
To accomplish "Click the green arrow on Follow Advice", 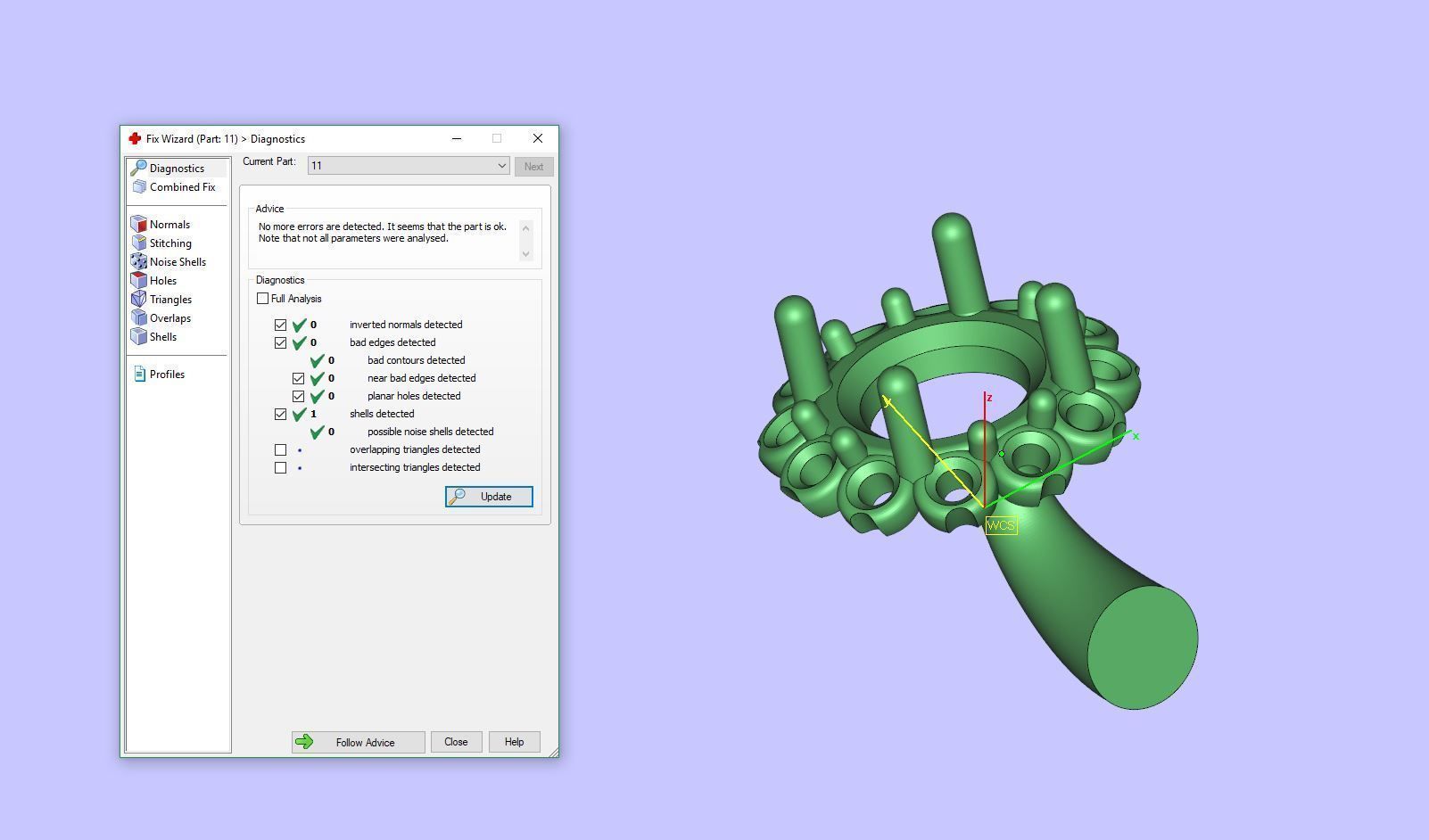I will point(304,742).
